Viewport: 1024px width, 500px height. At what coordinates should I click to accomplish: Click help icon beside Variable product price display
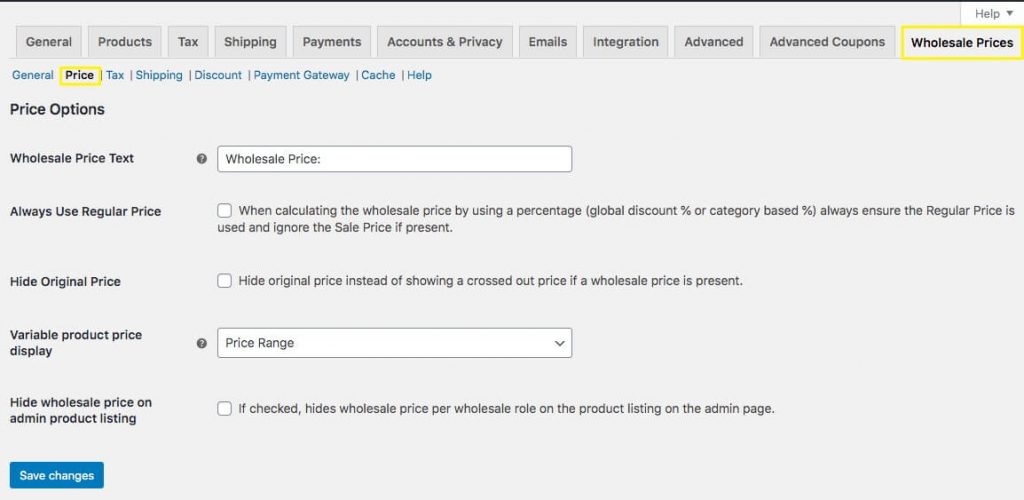click(x=202, y=343)
